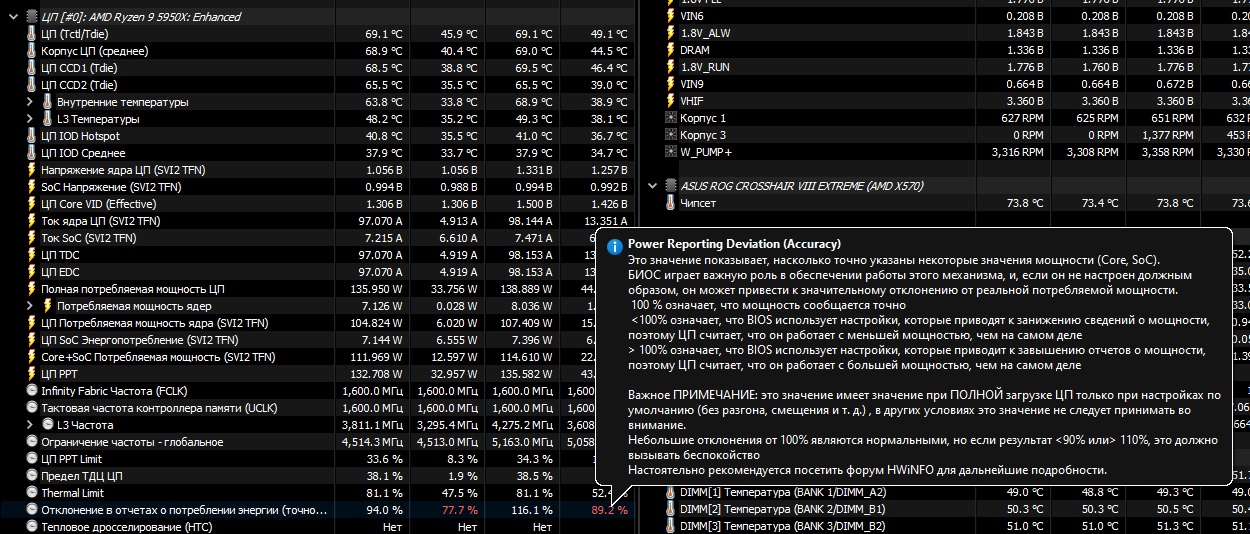Click the clock icon for Тактовая частота контроллера памяти
Image resolution: width=1250 pixels, height=534 pixels.
[x=31, y=408]
